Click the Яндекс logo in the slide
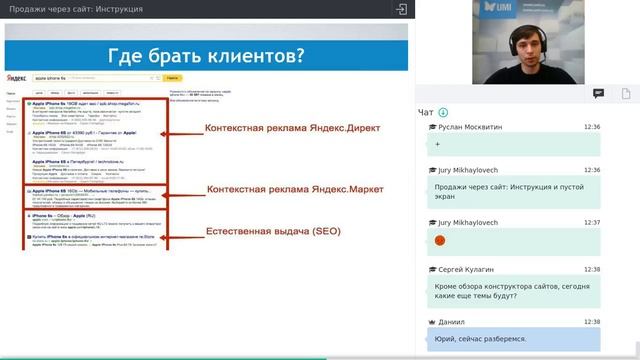The image size is (640, 360). [16, 78]
